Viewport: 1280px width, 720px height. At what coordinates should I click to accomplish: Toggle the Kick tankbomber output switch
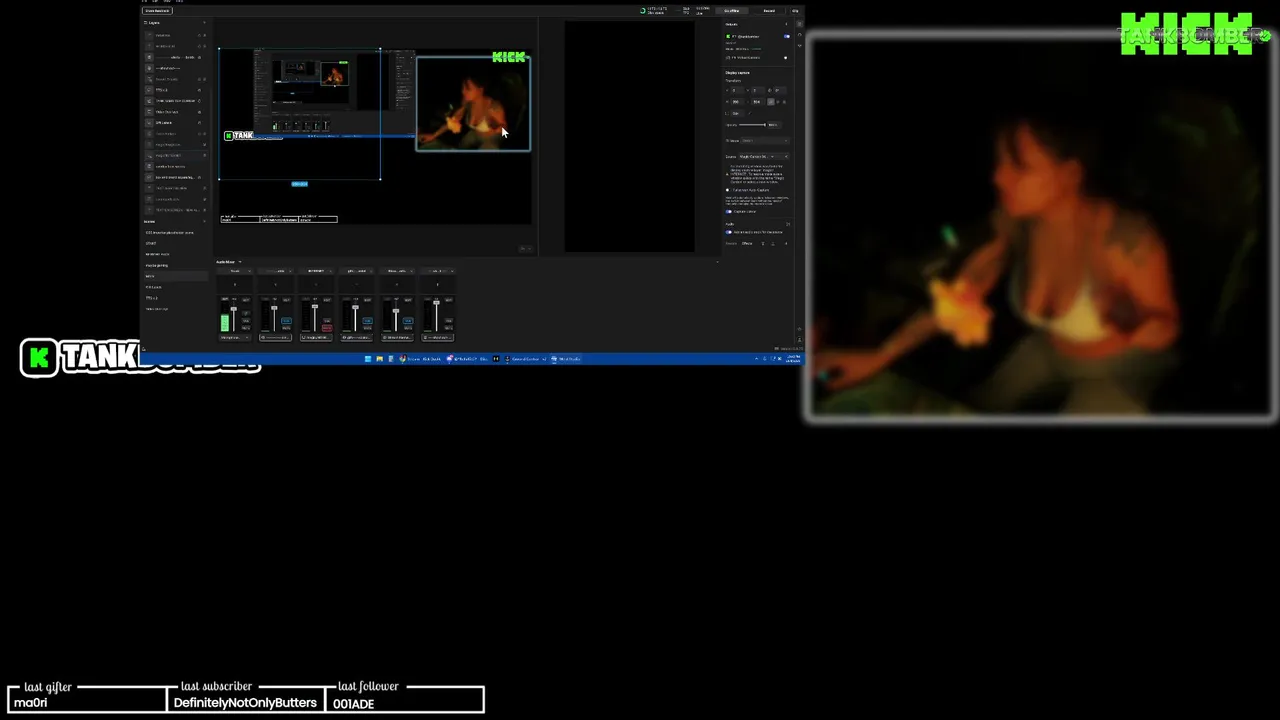click(x=787, y=36)
